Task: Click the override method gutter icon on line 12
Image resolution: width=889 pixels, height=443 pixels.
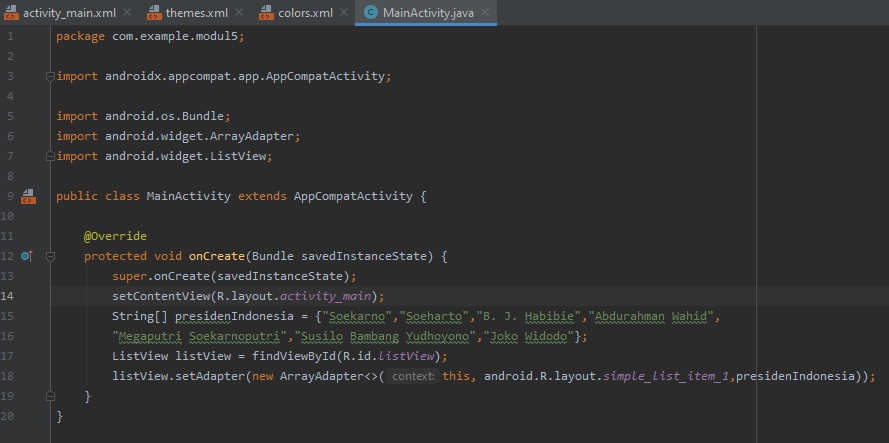Action: tap(27, 256)
